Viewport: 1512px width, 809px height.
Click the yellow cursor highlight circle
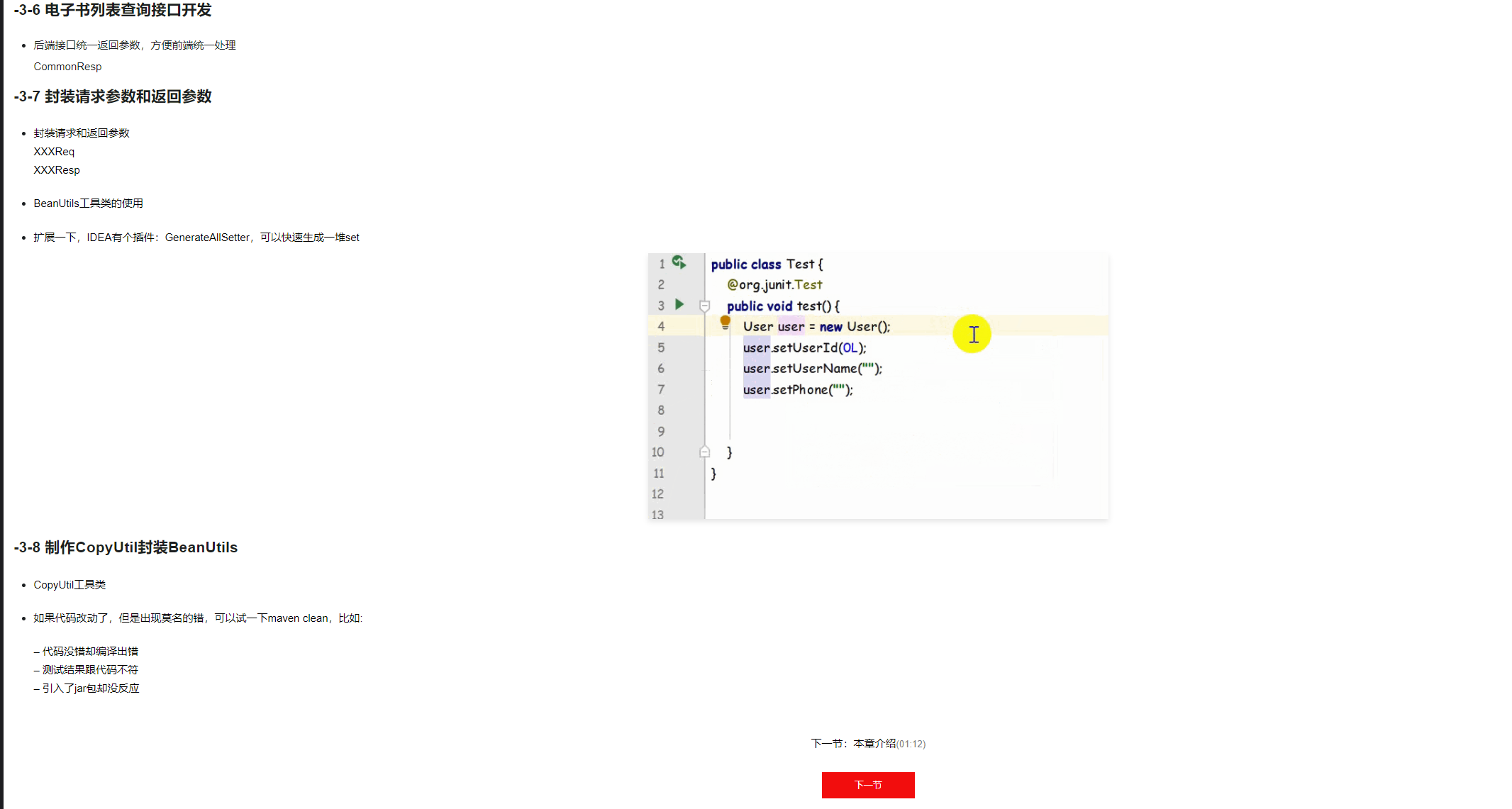click(972, 334)
